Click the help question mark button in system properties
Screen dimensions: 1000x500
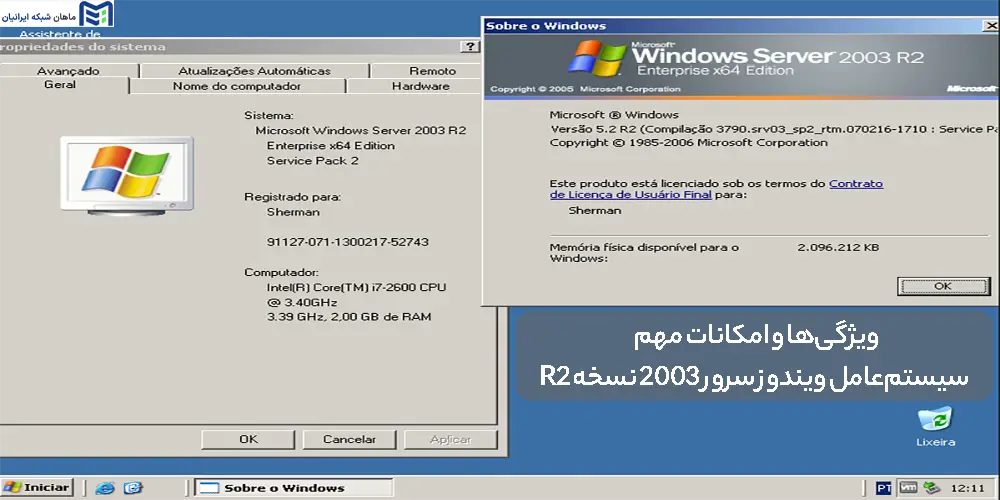pyautogui.click(x=469, y=47)
